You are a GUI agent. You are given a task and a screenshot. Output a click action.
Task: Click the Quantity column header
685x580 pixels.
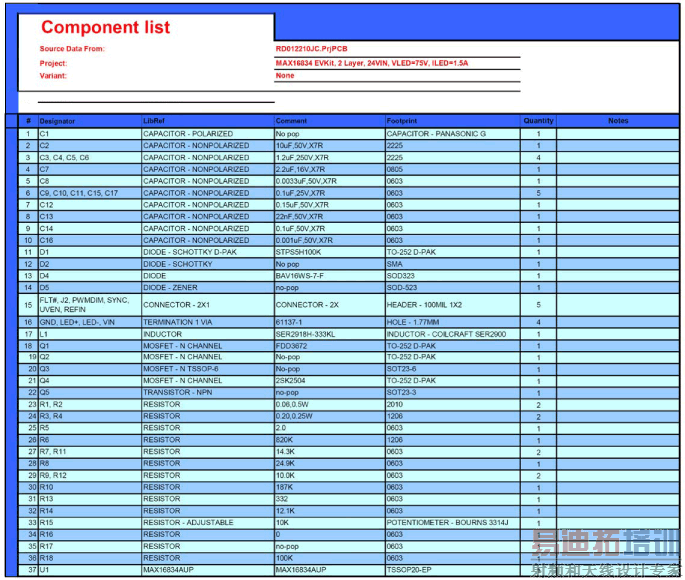538,121
